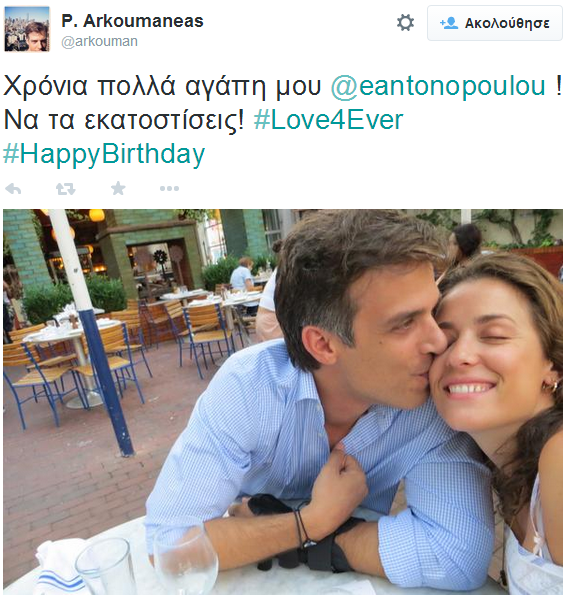This screenshot has width=566, height=603.
Task: Click the P. Arkoumaneas profile avatar
Action: click(27, 29)
